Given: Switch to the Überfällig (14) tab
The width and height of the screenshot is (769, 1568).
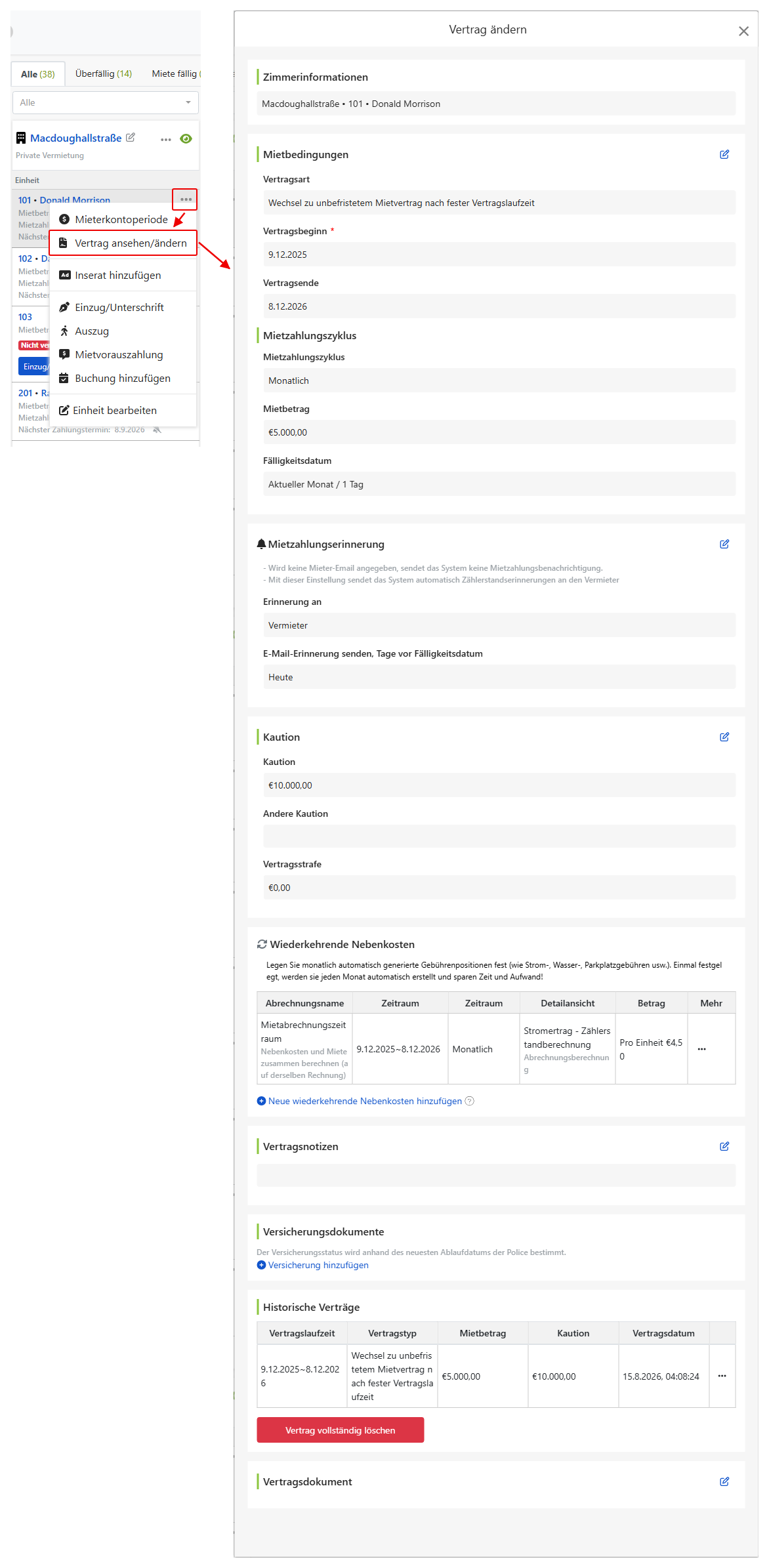Looking at the screenshot, I should click(104, 73).
